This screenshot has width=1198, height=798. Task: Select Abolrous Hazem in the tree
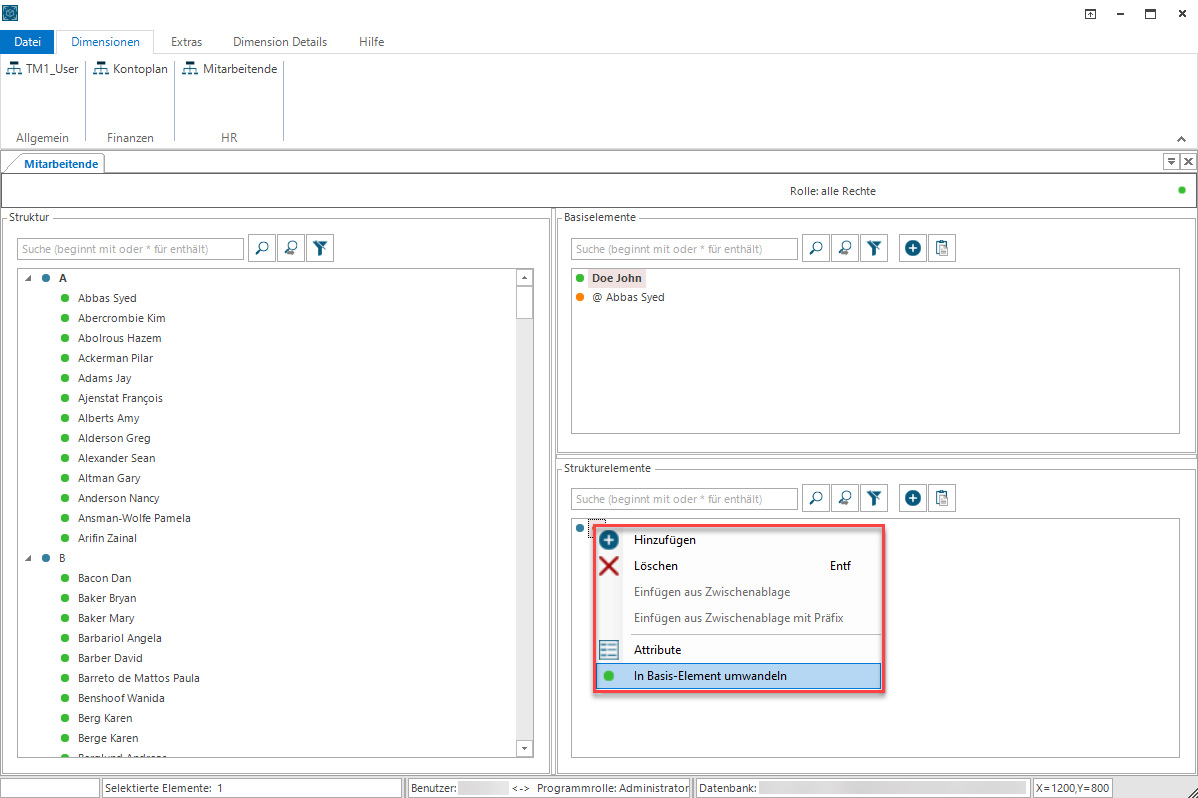[x=119, y=338]
